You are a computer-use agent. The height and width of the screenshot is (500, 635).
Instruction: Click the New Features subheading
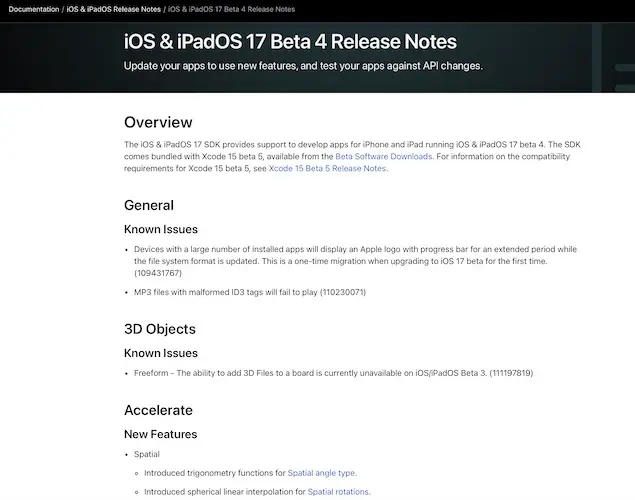pos(160,434)
